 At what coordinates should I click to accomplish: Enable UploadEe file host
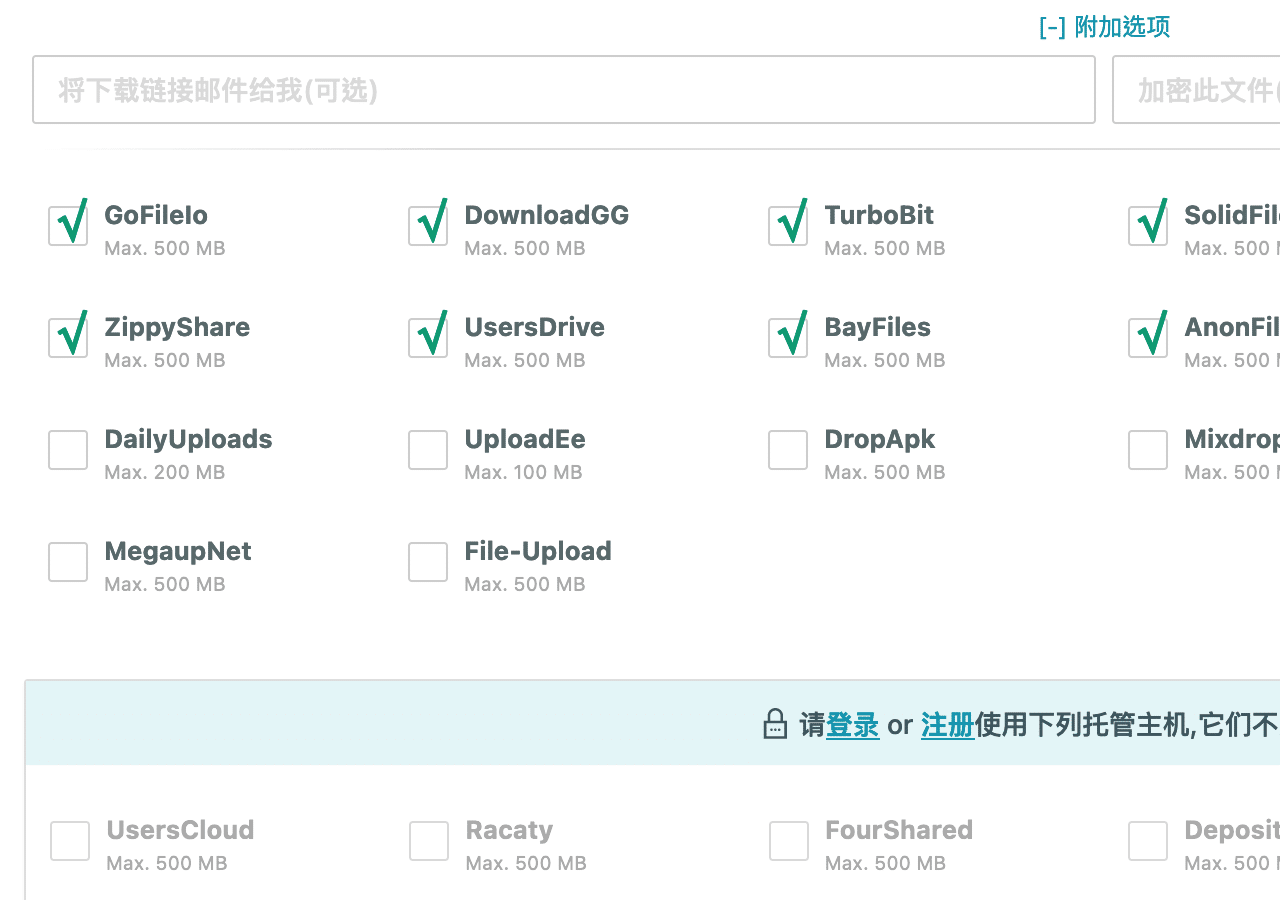(428, 450)
